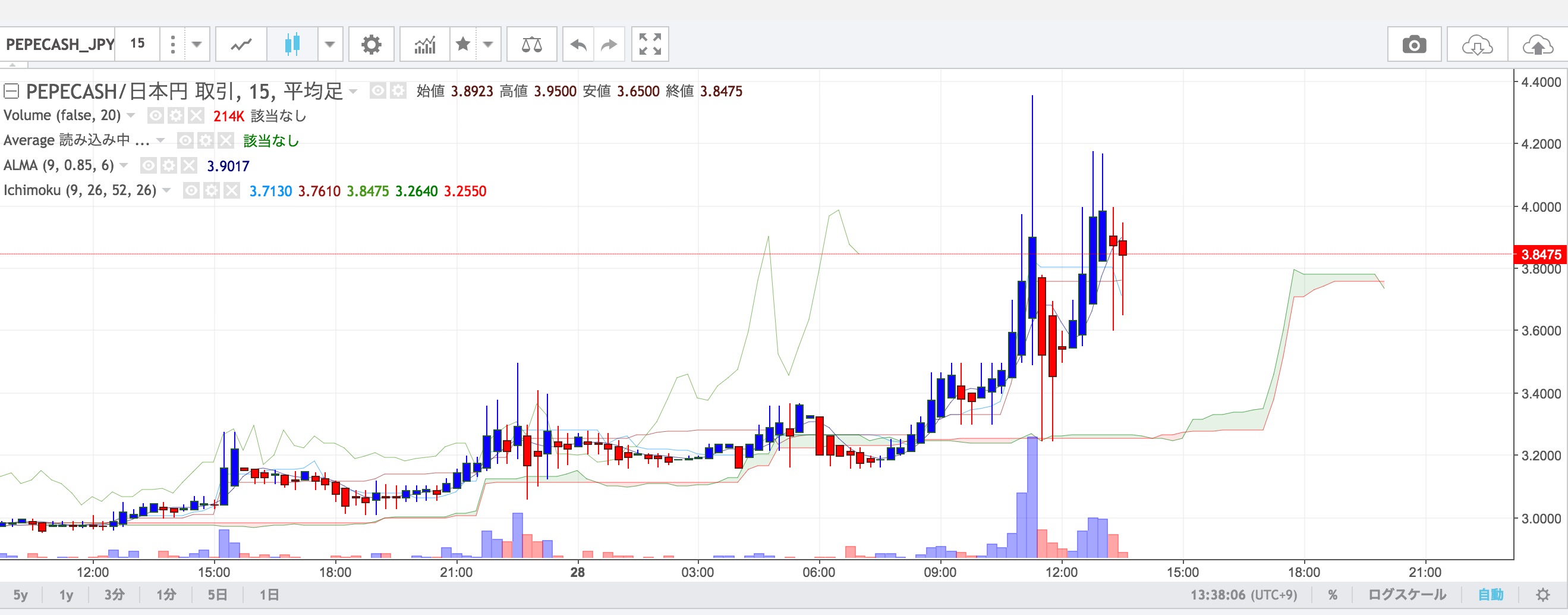Collapse the chart legend box
Viewport: 1568px width, 615px height.
point(11,92)
